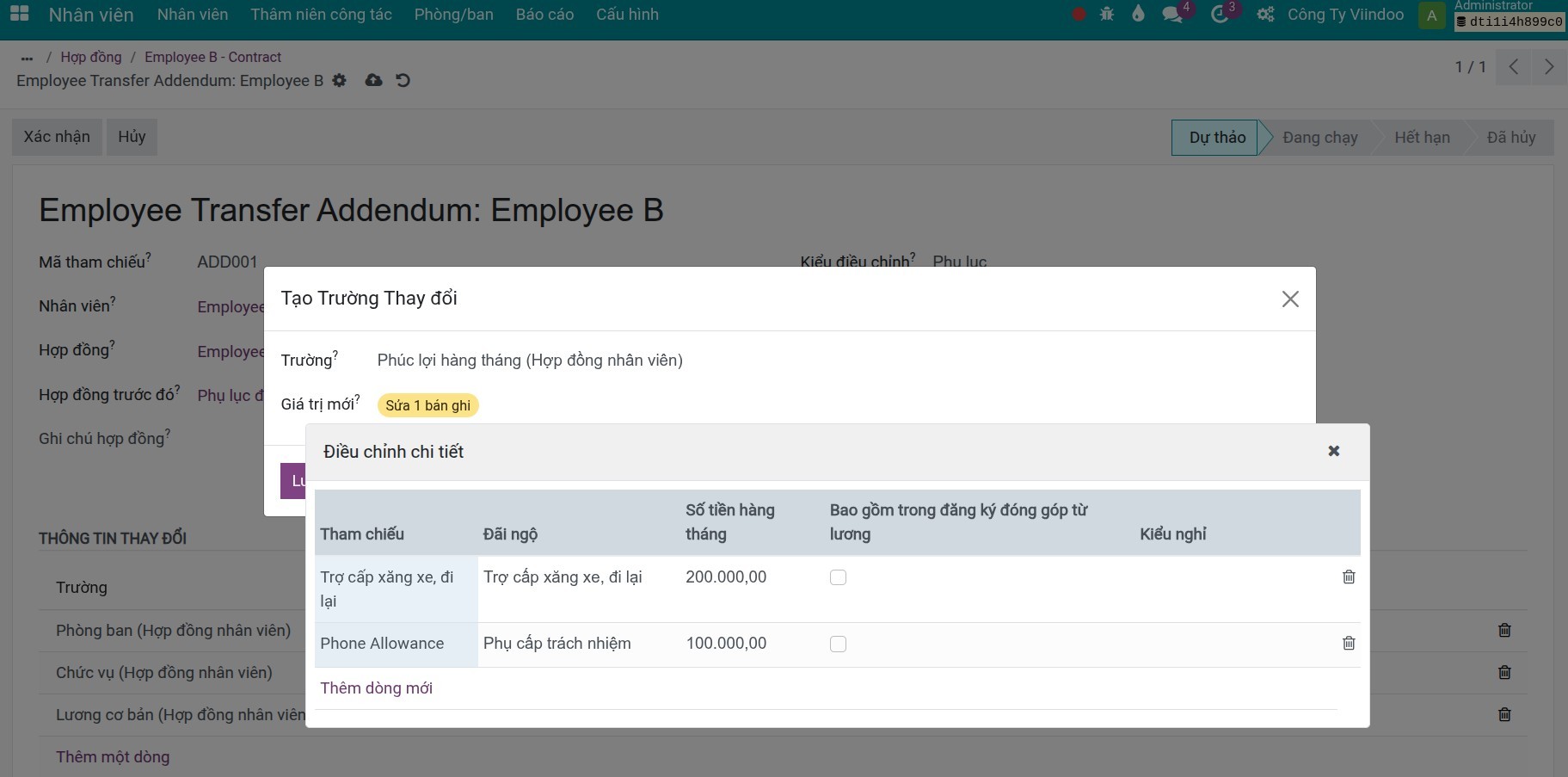Toggle salary contribution checkbox for Trợ cấp xăng xe

(838, 577)
